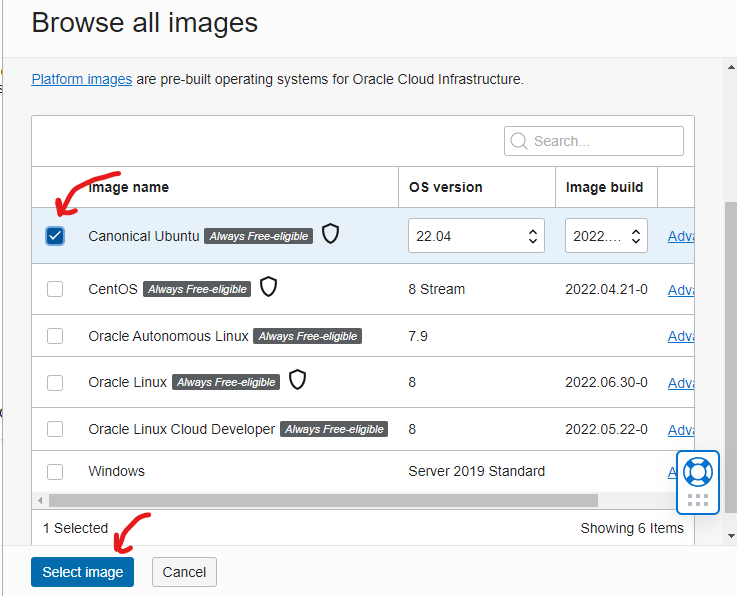Click the '1 Selected' status text
737x596 pixels.
point(76,528)
